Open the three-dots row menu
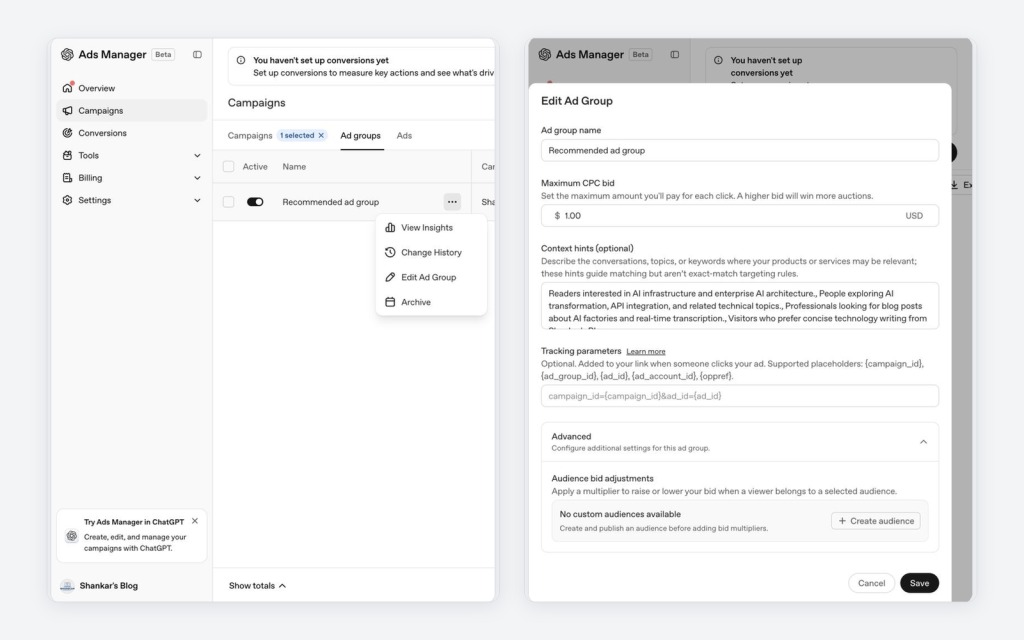The width and height of the screenshot is (1024, 640). (452, 202)
